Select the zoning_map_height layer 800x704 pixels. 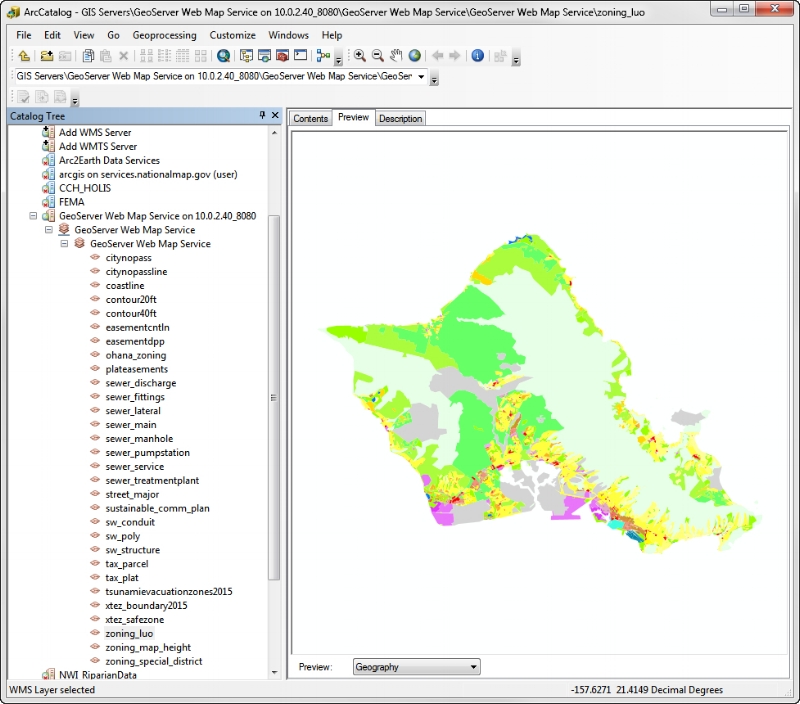point(148,647)
